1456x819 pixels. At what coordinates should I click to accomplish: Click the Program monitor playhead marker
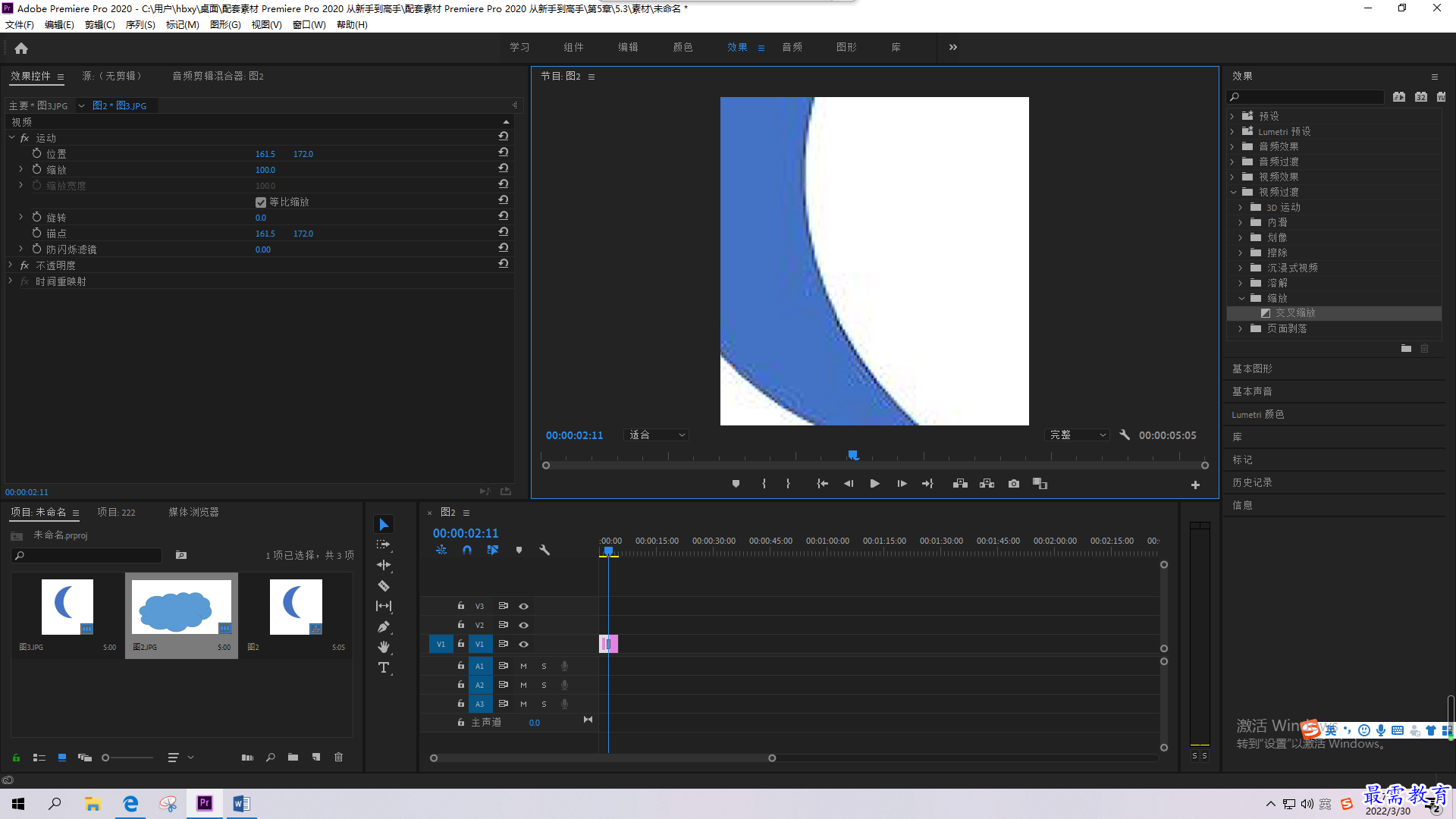point(853,454)
